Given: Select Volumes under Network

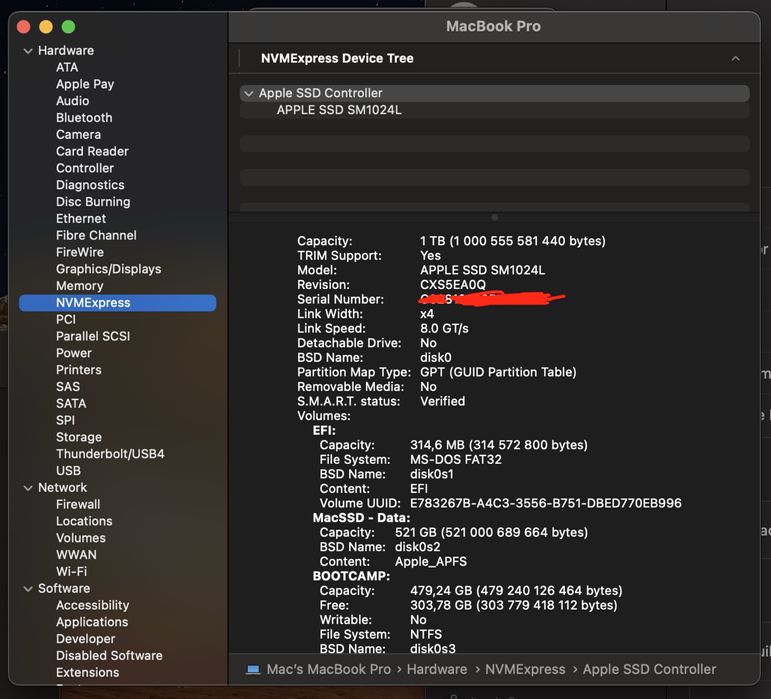Looking at the screenshot, I should [81, 538].
